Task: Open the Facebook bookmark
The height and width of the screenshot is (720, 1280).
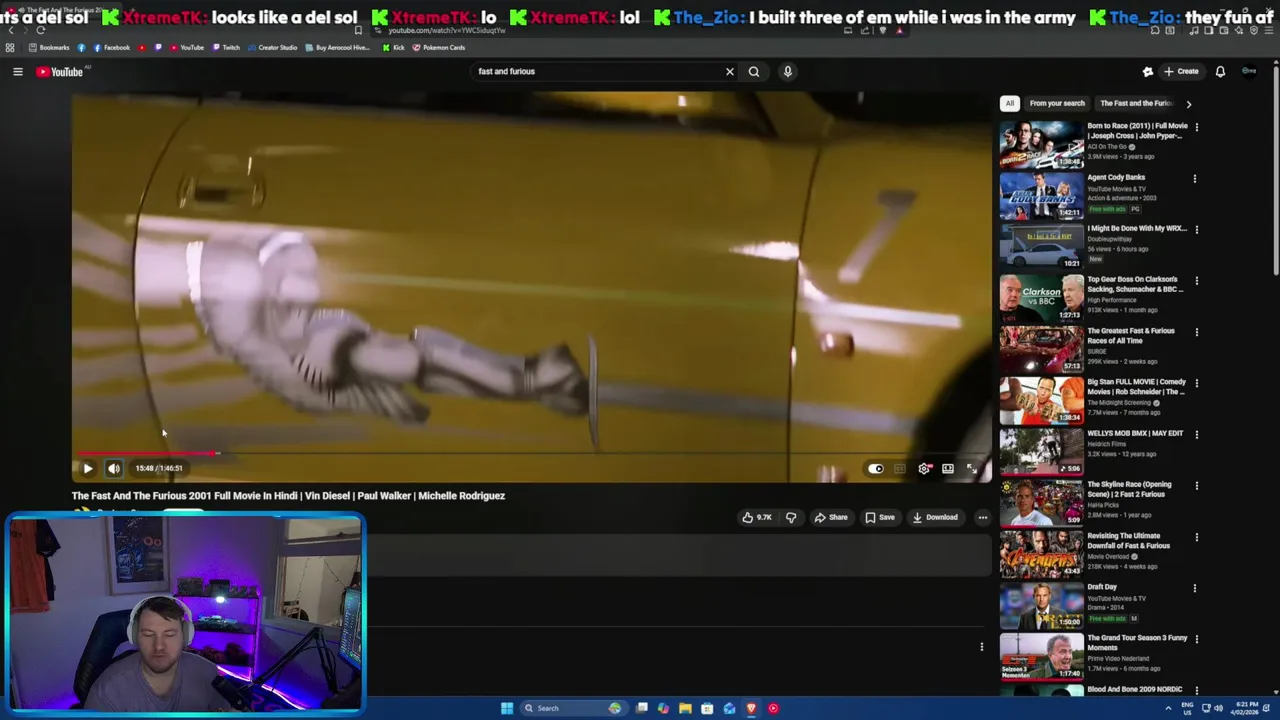Action: (x=111, y=47)
